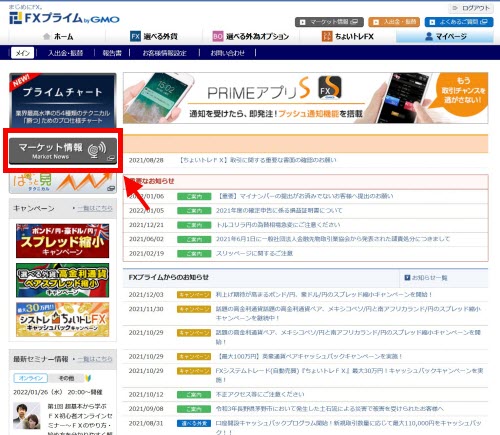Open the 2021年6月1日 notice link
The image size is (500, 435).
coord(333,239)
